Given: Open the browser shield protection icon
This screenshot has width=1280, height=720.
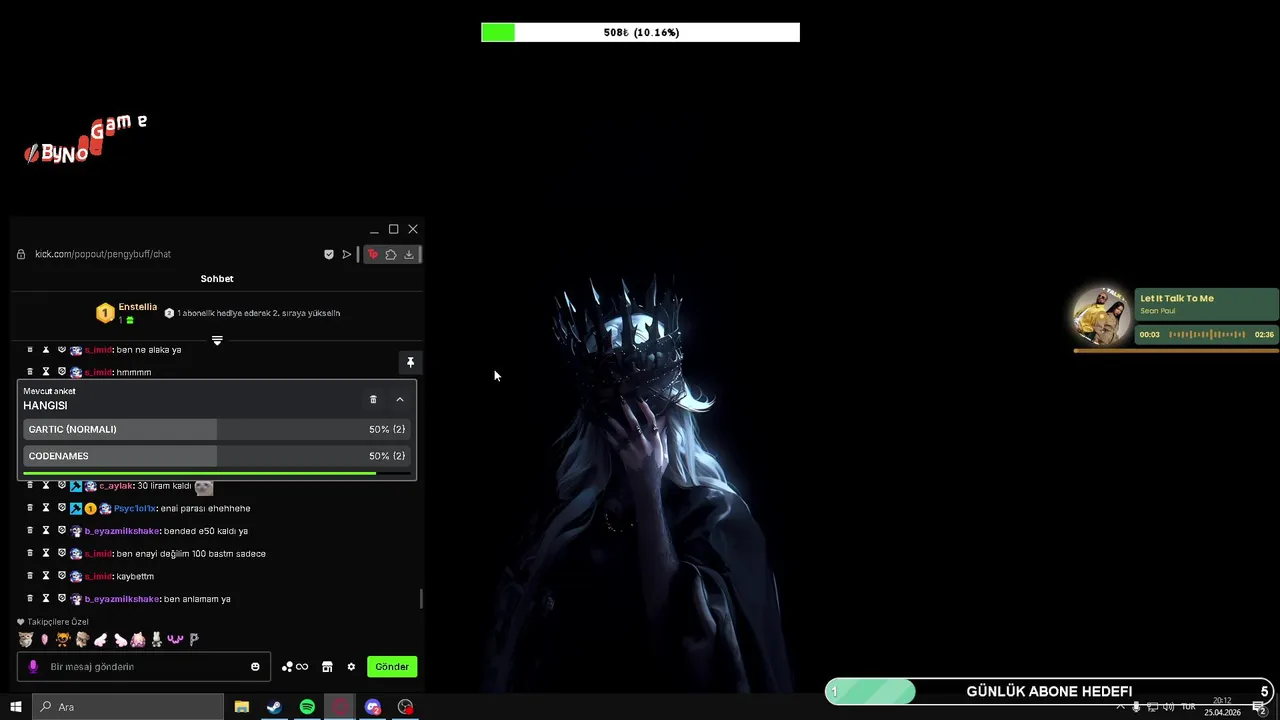Looking at the screenshot, I should tap(328, 254).
